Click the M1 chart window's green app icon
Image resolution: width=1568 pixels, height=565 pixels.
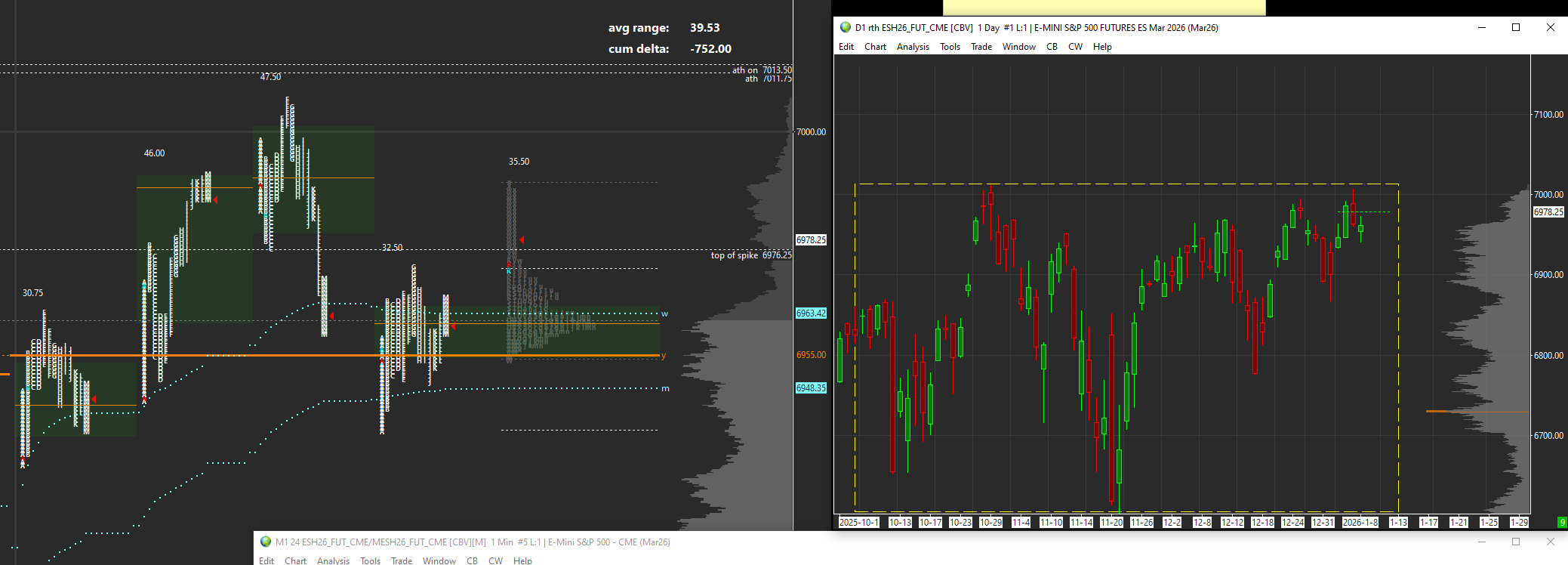point(266,542)
